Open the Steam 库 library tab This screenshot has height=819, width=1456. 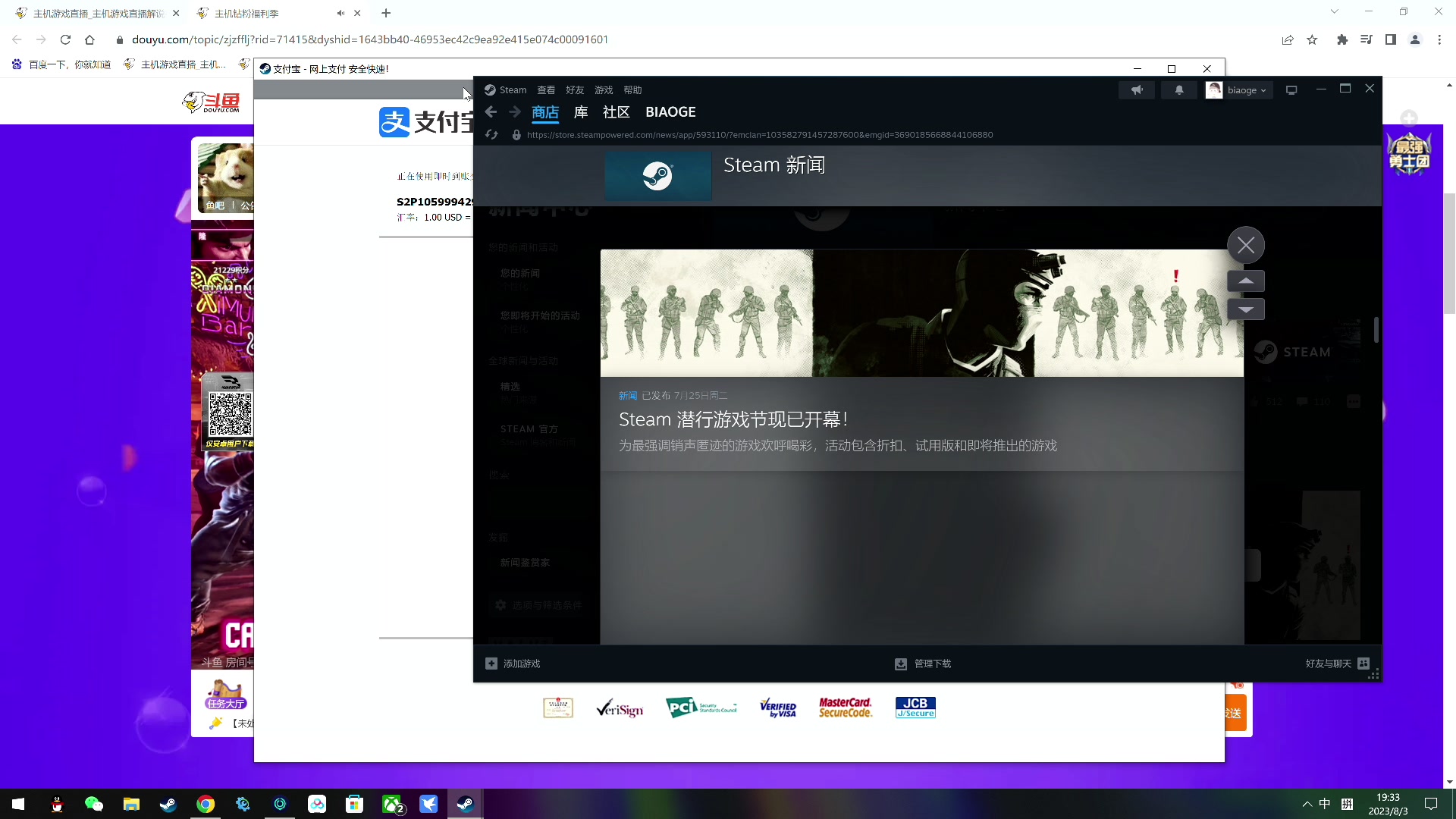[x=581, y=112]
